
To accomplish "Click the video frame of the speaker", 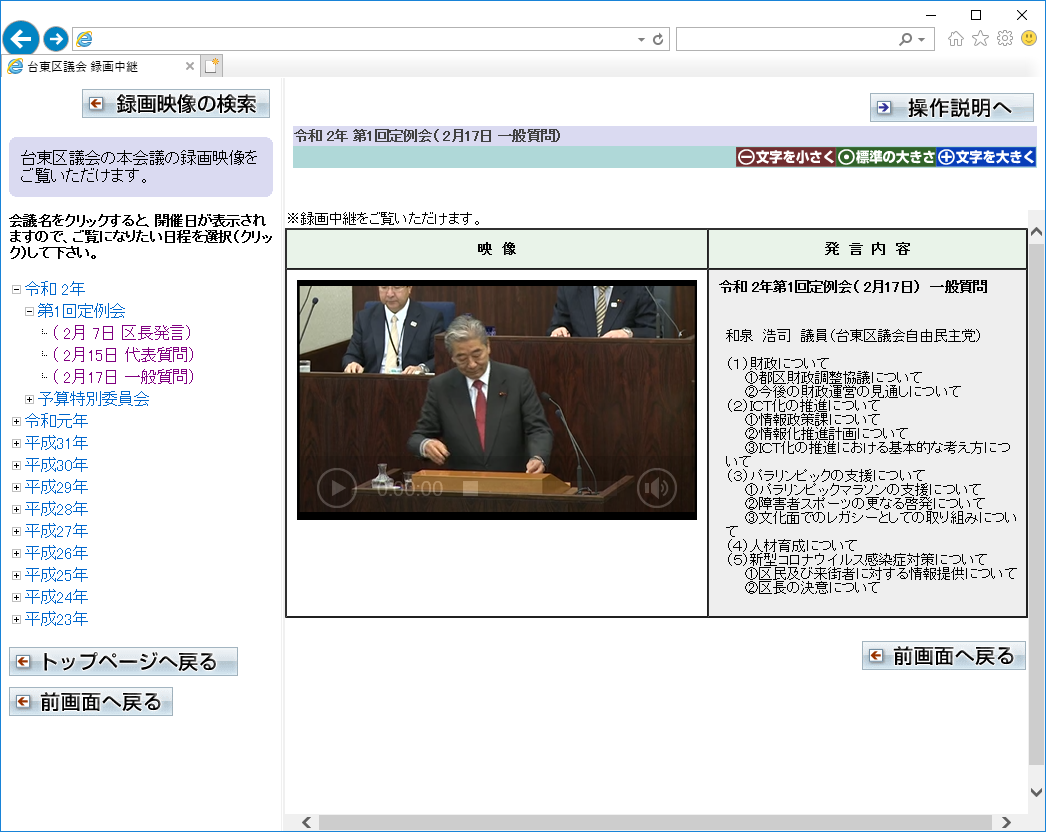I will 497,399.
